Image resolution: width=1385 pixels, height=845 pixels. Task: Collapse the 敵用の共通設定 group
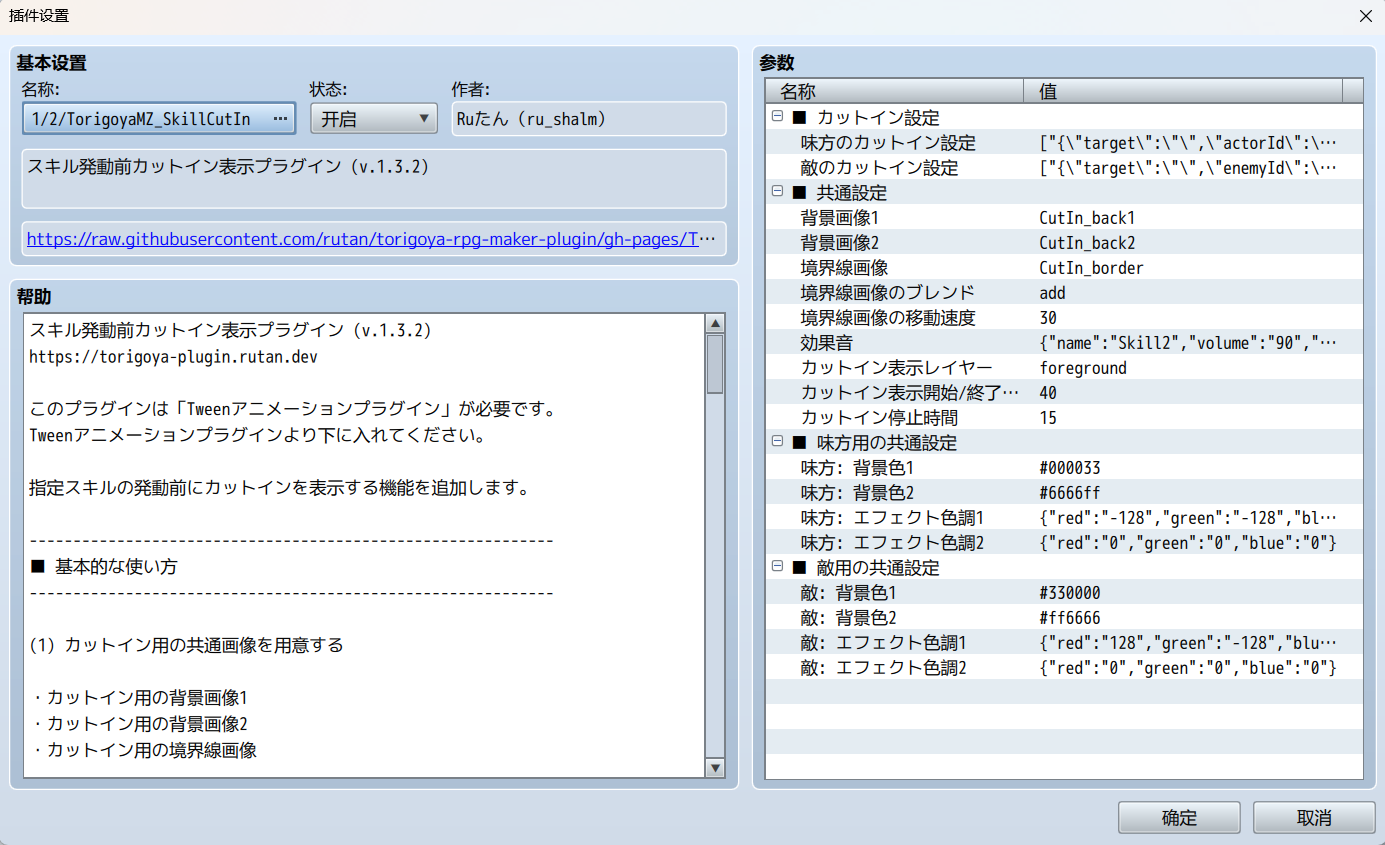[777, 567]
